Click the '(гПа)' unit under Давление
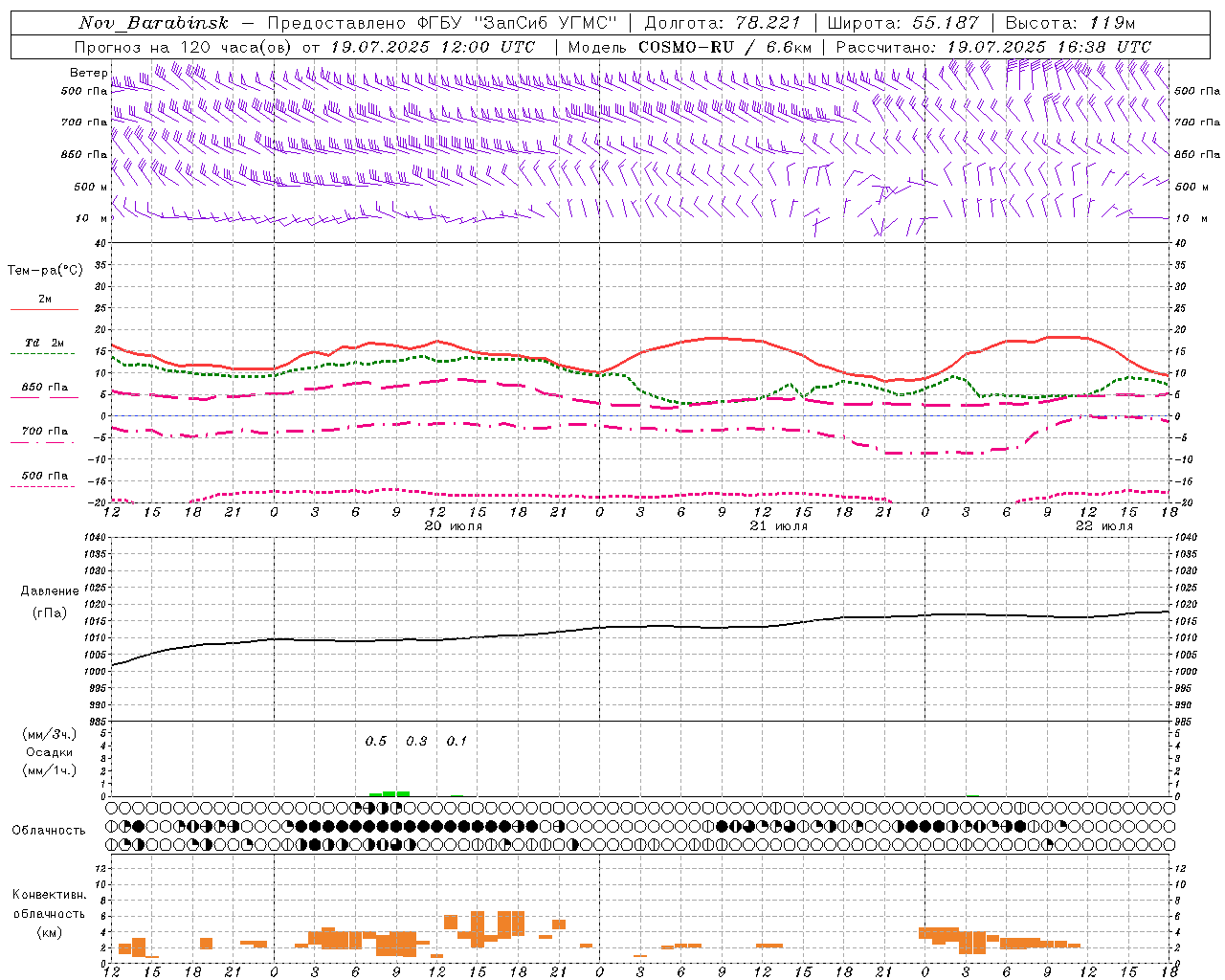 (50, 613)
